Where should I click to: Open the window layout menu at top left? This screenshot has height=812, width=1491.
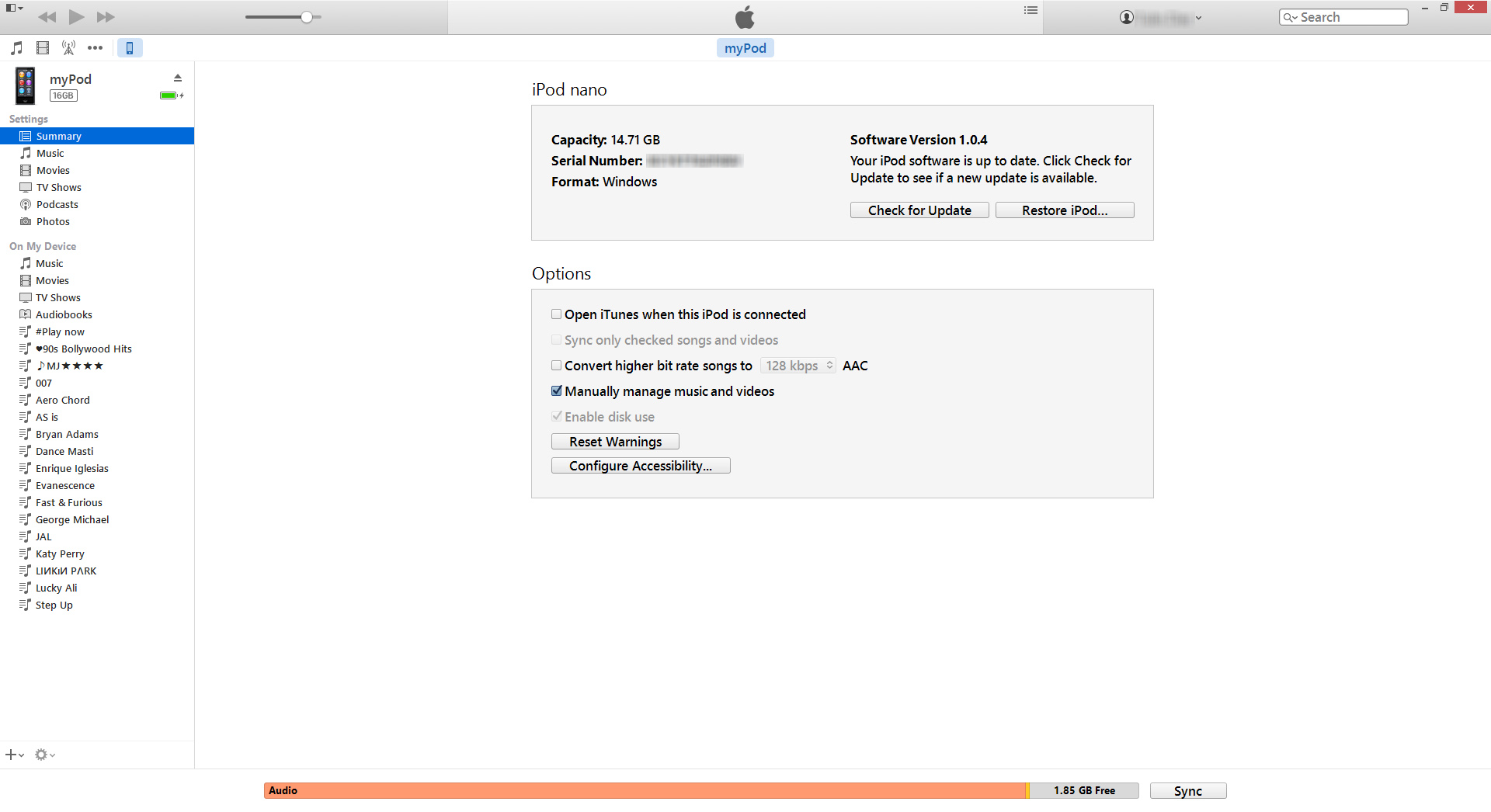coord(14,8)
